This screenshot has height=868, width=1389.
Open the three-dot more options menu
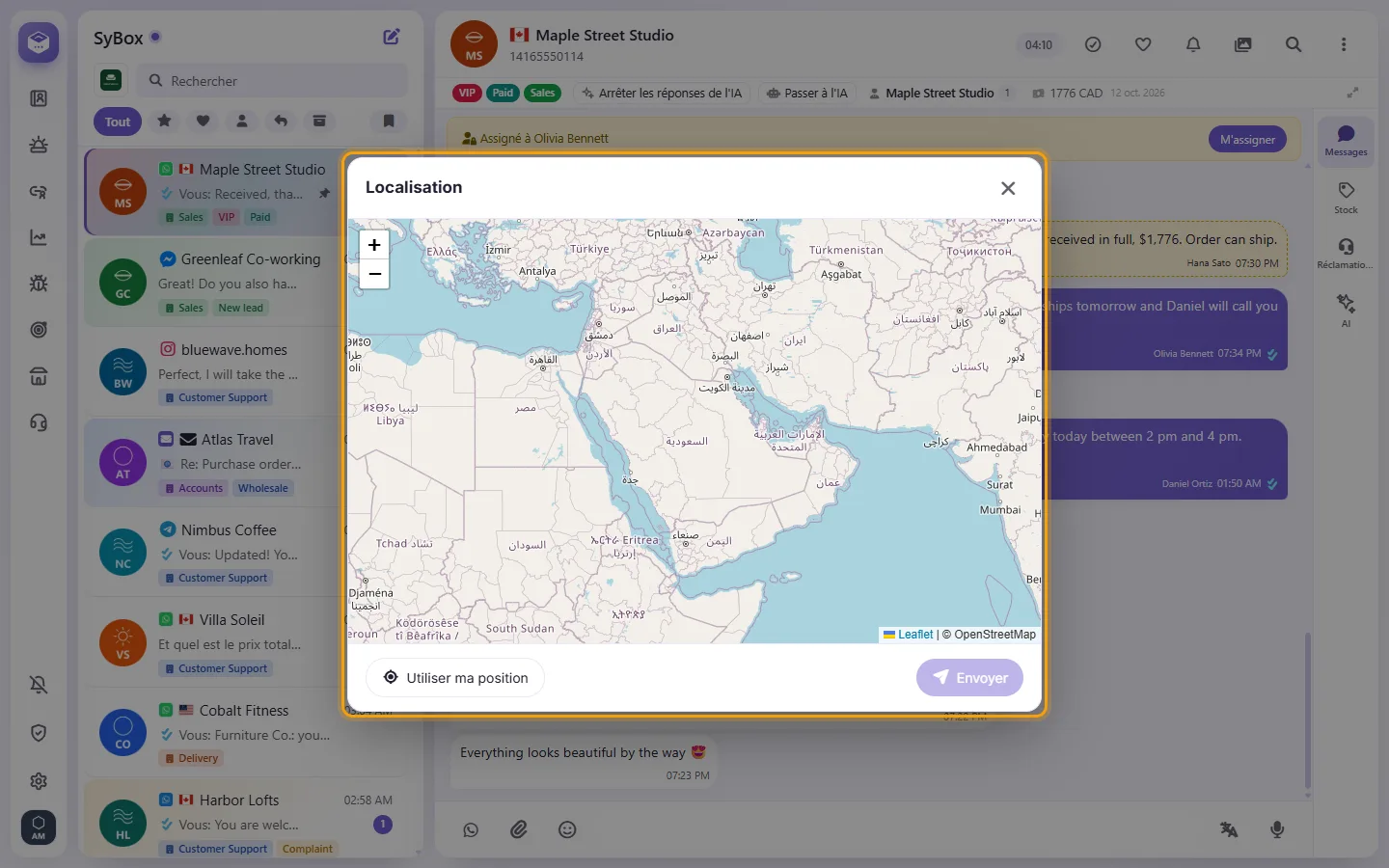point(1344,44)
